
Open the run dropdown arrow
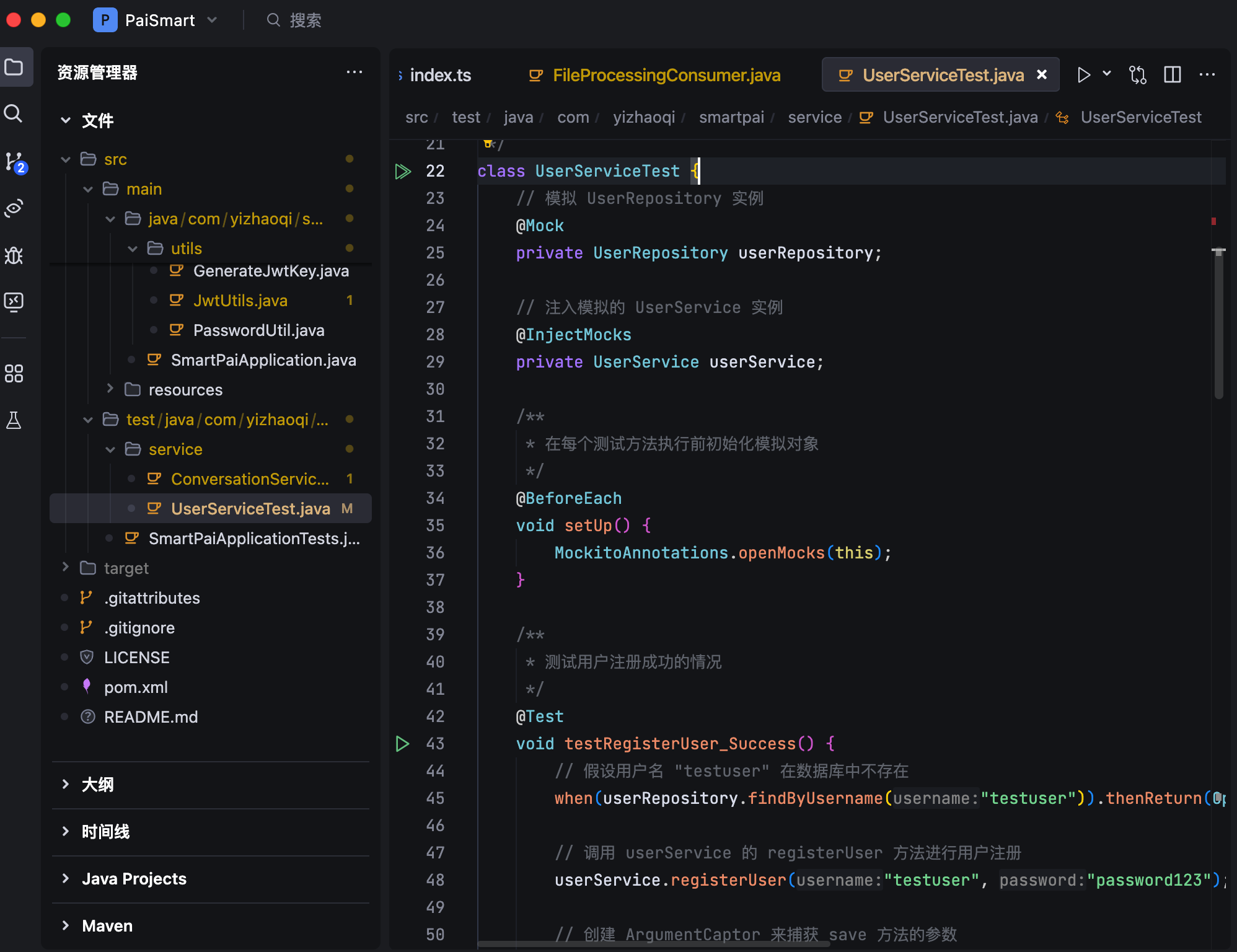(1107, 74)
